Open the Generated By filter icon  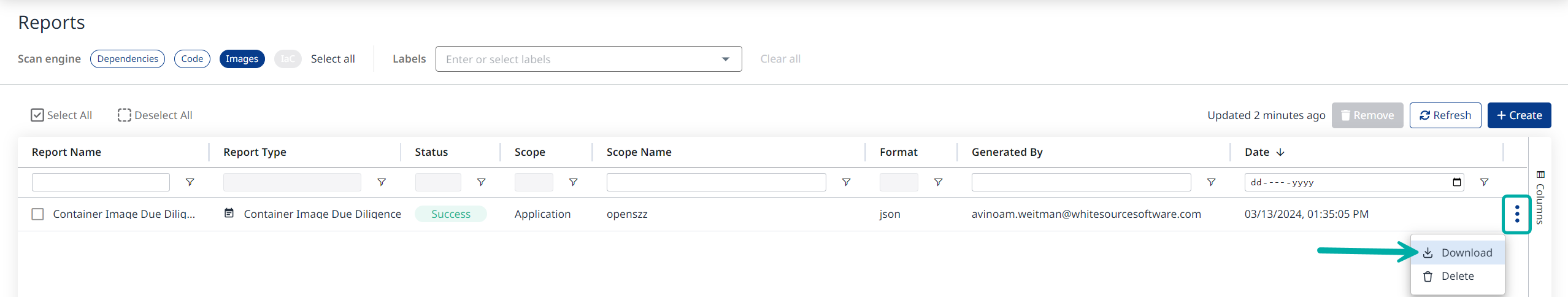pos(1211,182)
